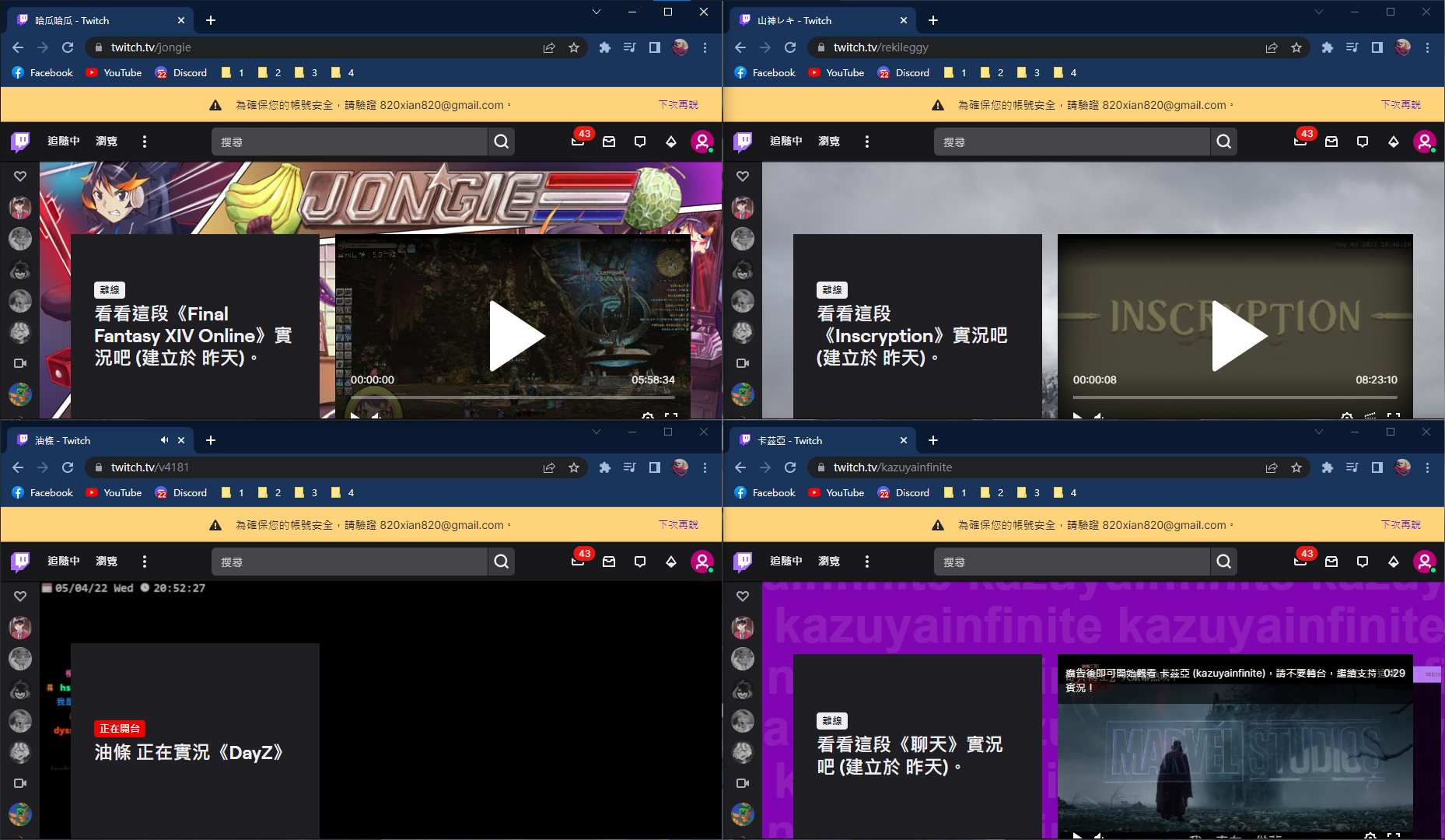Screen dimensions: 1445x840
Task: Expand Twitch more options dots in v4181 window
Action: tap(145, 562)
